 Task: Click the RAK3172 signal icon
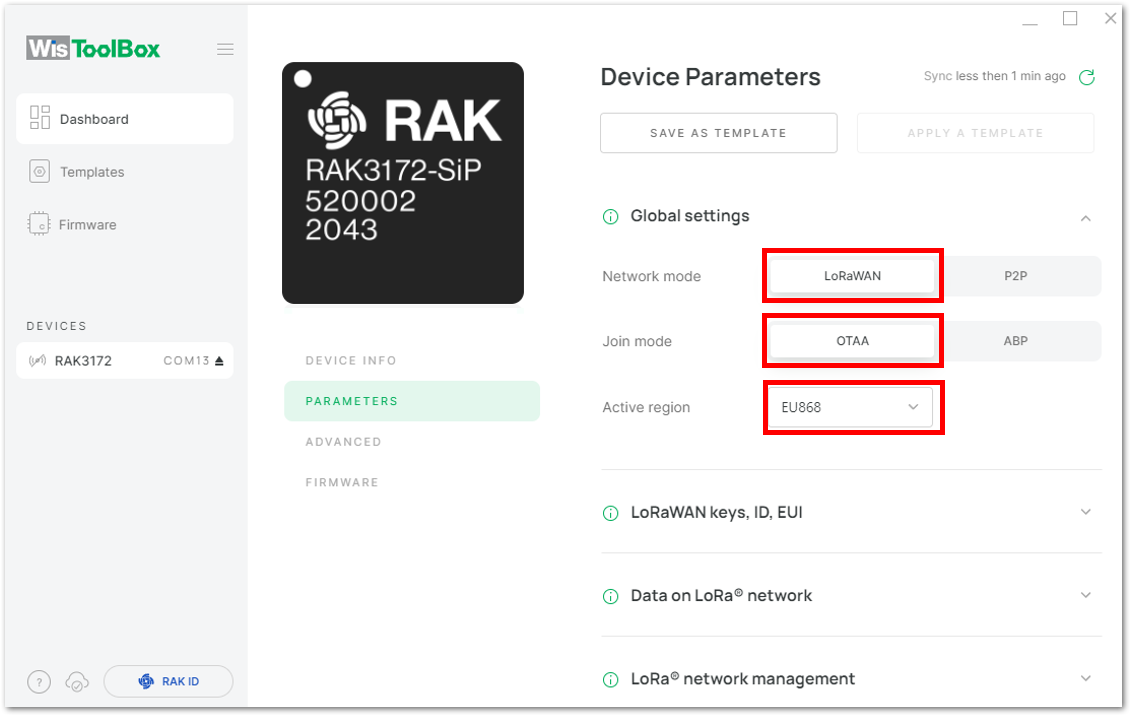(38, 361)
